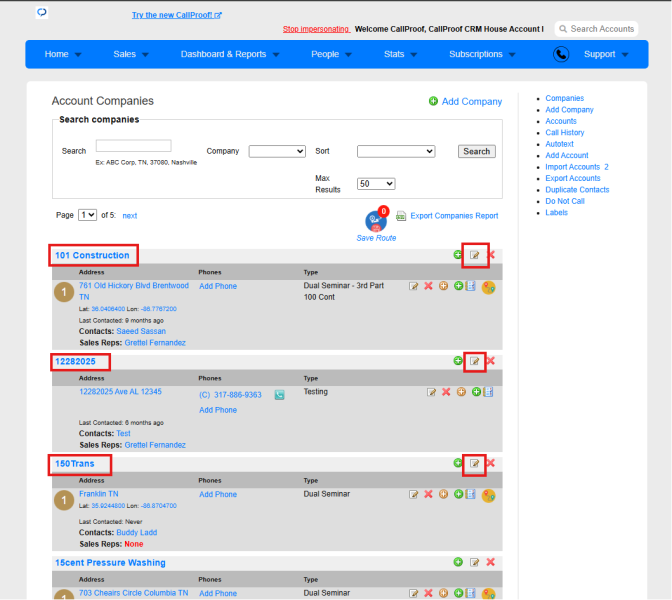Open the Sort dropdown
672x600 pixels.
click(x=396, y=151)
